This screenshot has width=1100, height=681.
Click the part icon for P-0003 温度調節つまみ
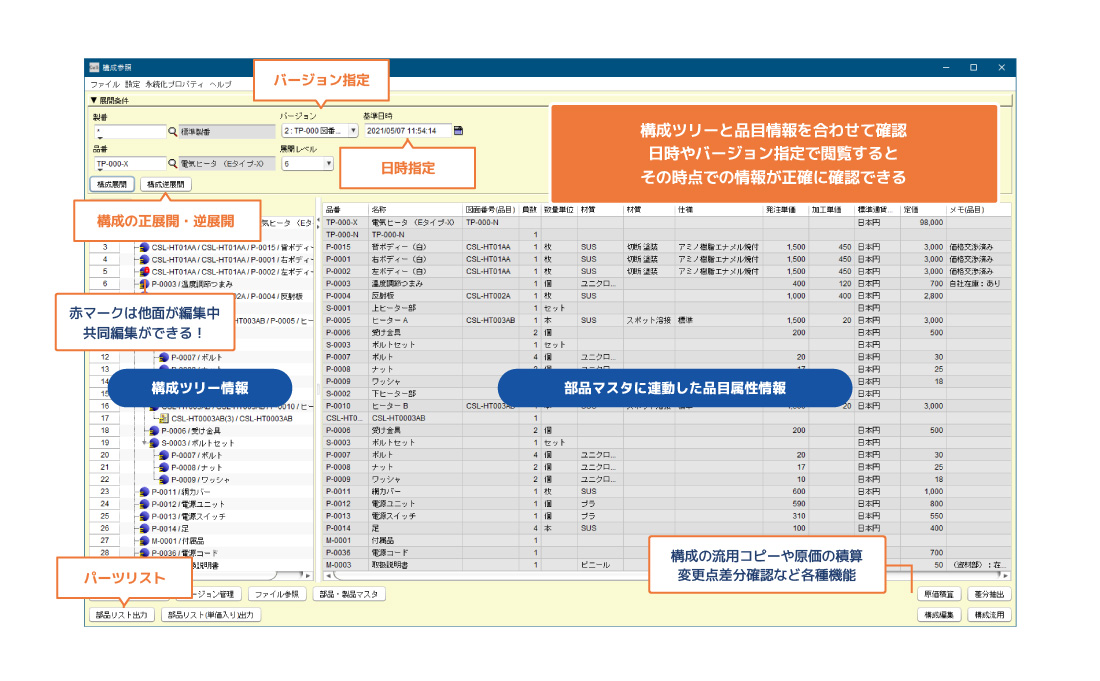tap(144, 284)
